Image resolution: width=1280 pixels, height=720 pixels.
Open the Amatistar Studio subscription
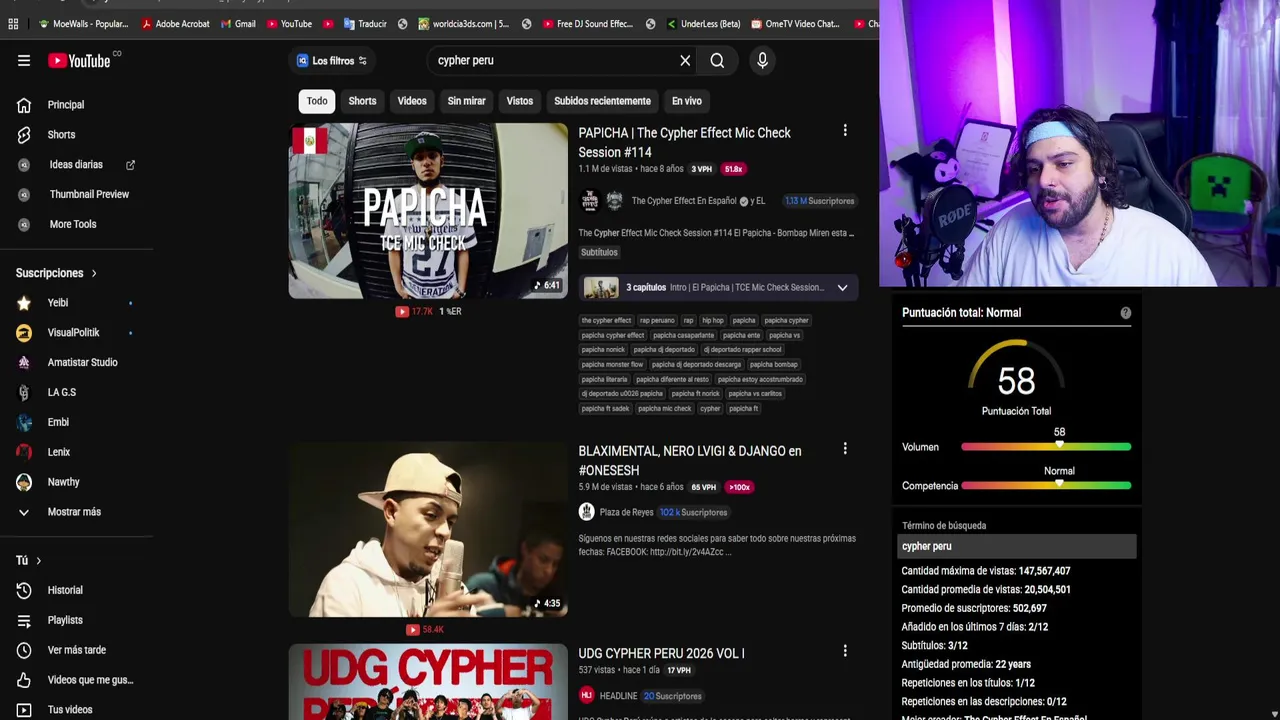click(x=82, y=363)
